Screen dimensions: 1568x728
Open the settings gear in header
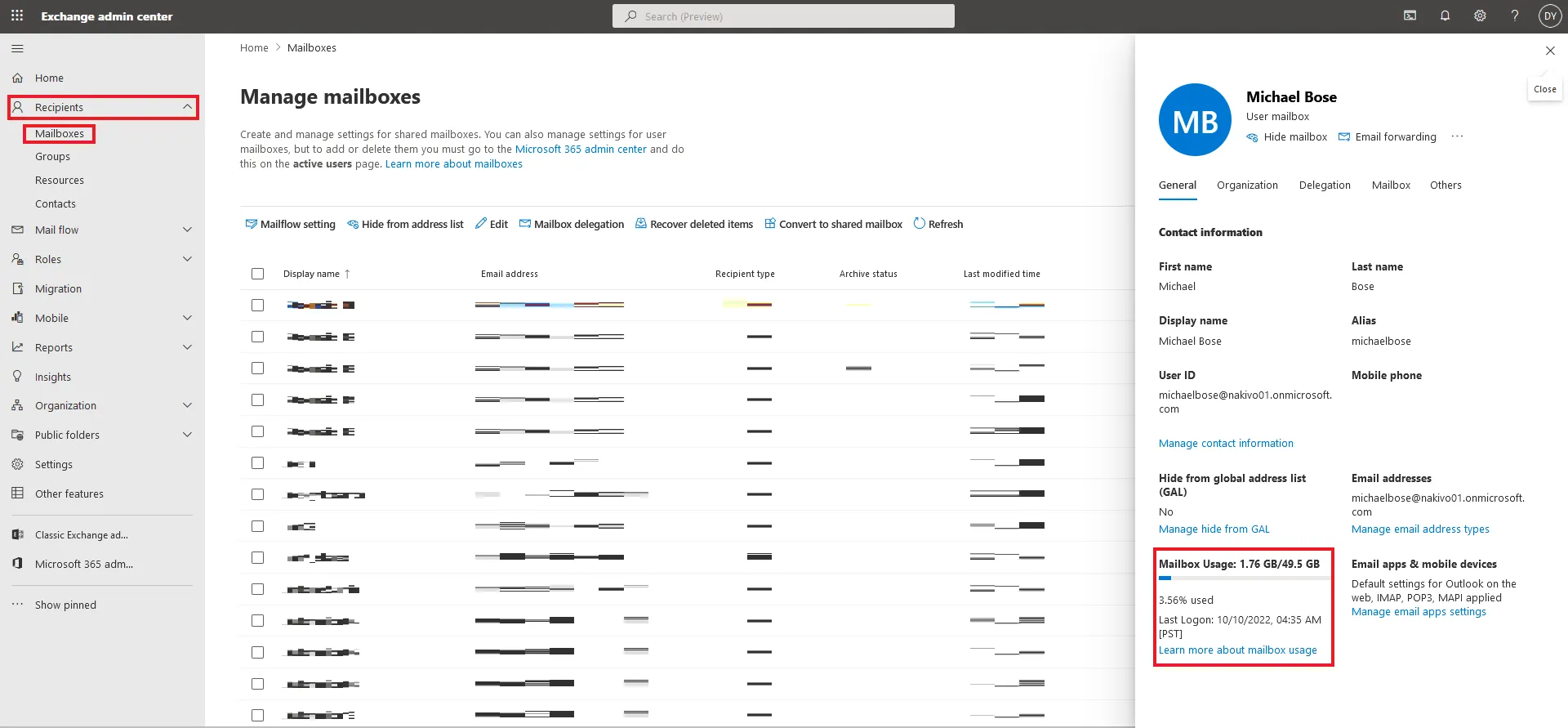click(x=1480, y=16)
